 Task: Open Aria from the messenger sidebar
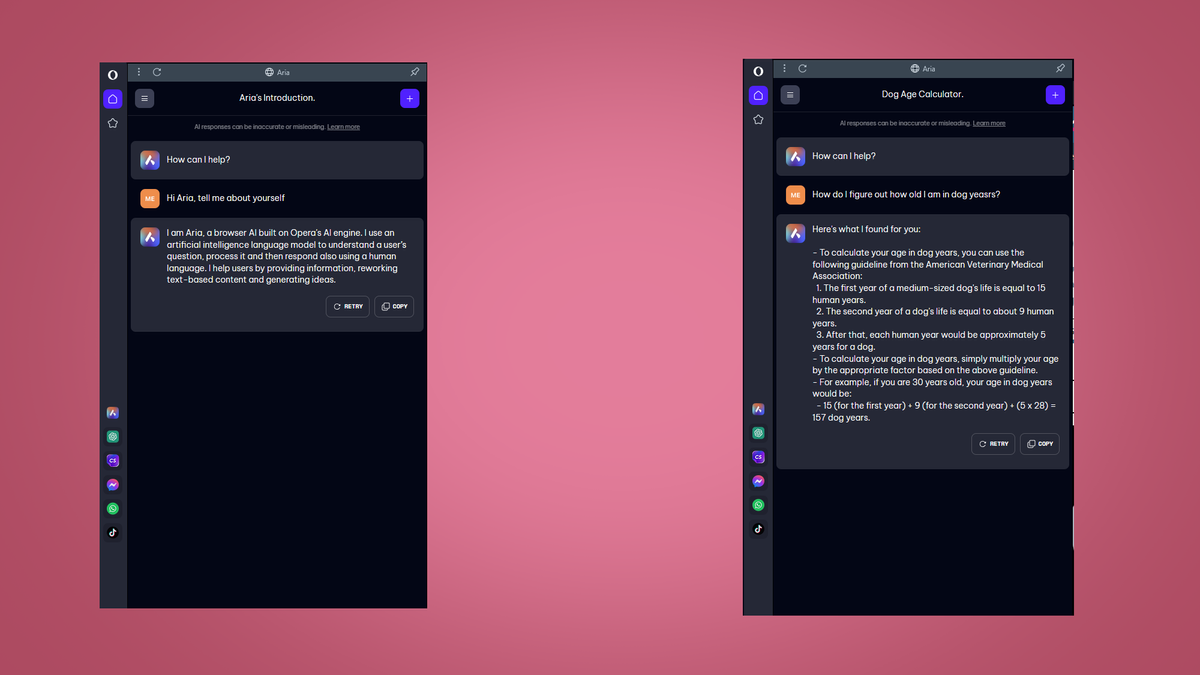pyautogui.click(x=112, y=412)
